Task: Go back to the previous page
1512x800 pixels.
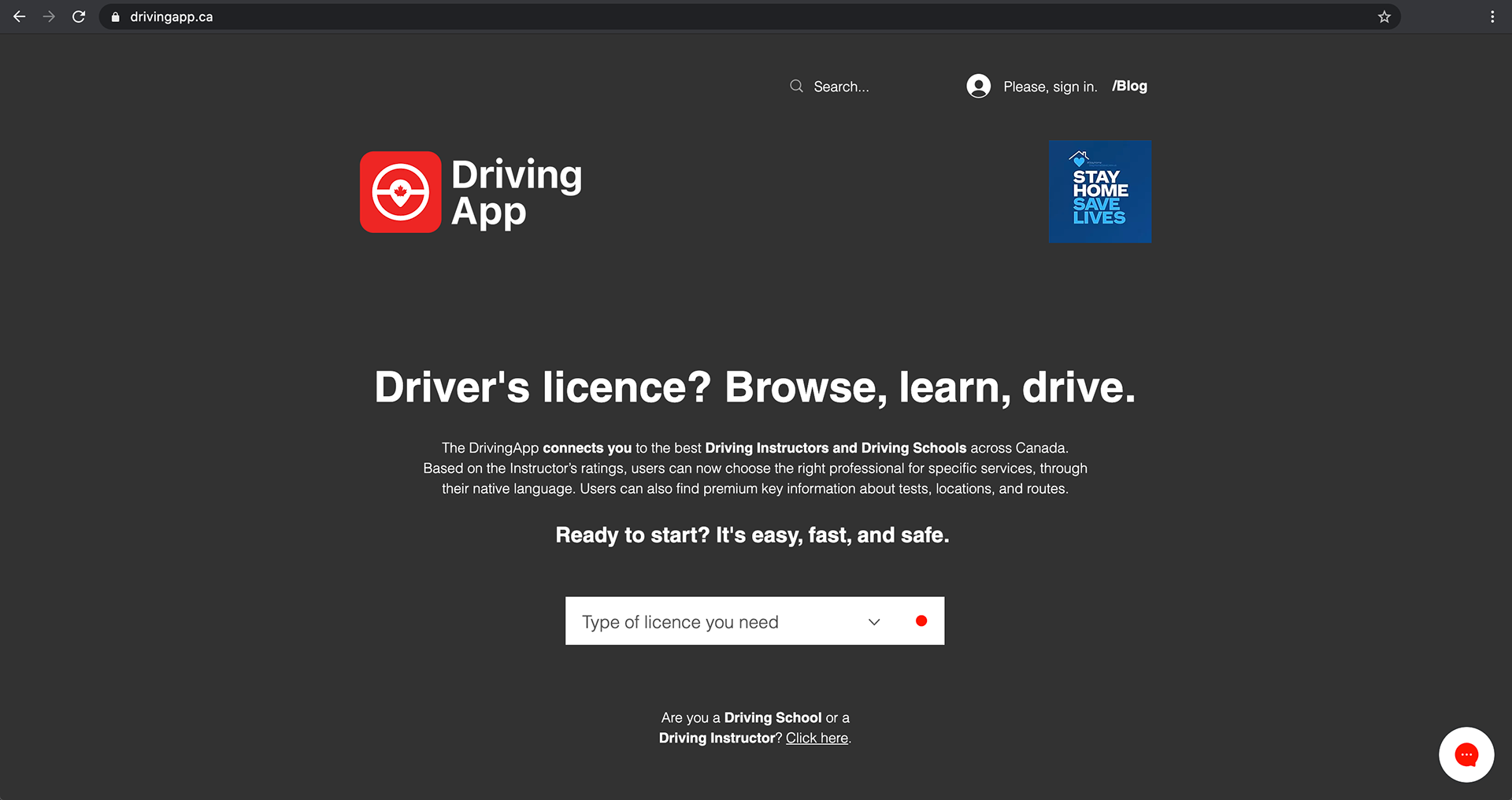Action: click(x=20, y=17)
